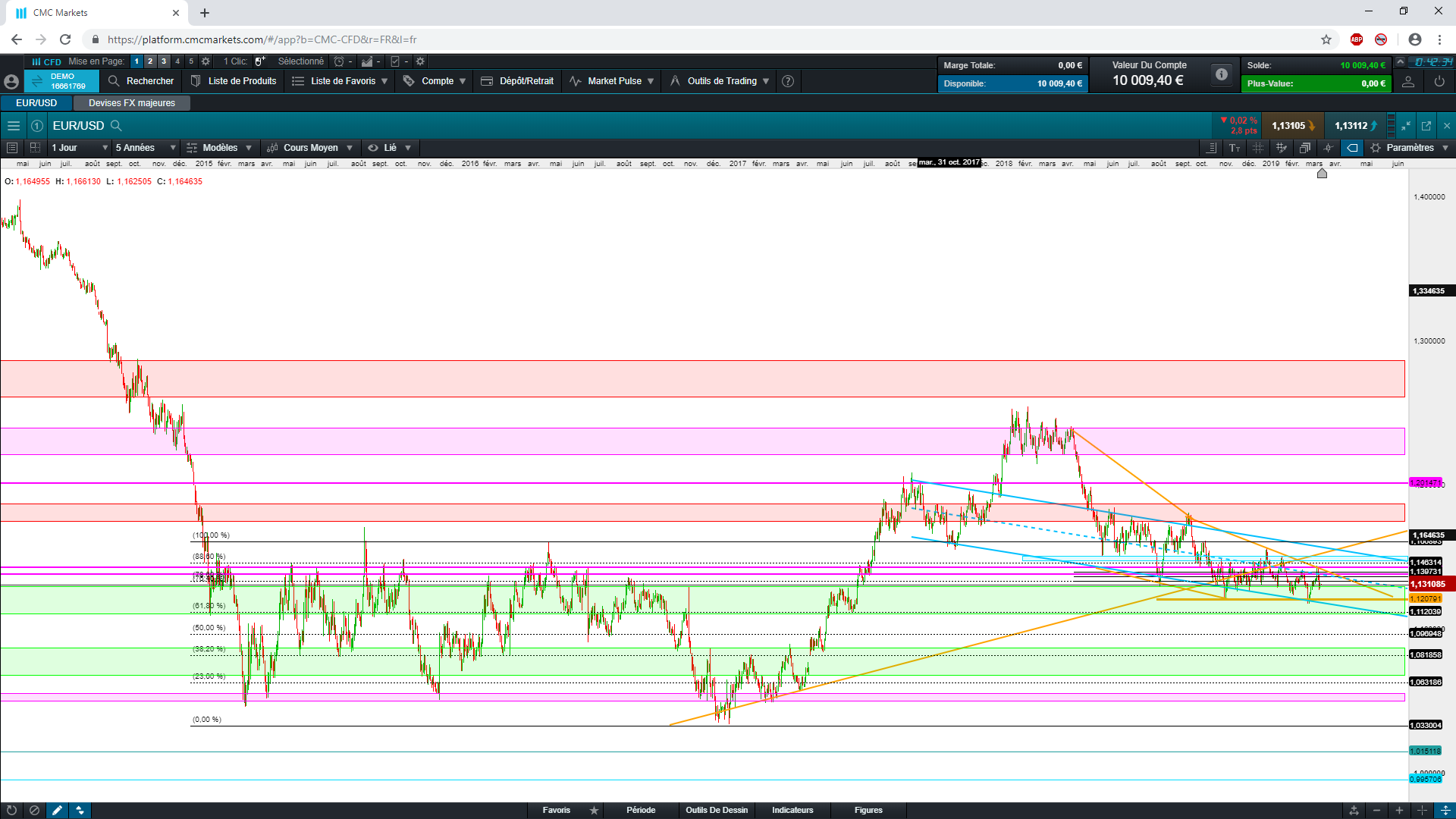Click the Indicateurs bottom tab

pos(792,810)
